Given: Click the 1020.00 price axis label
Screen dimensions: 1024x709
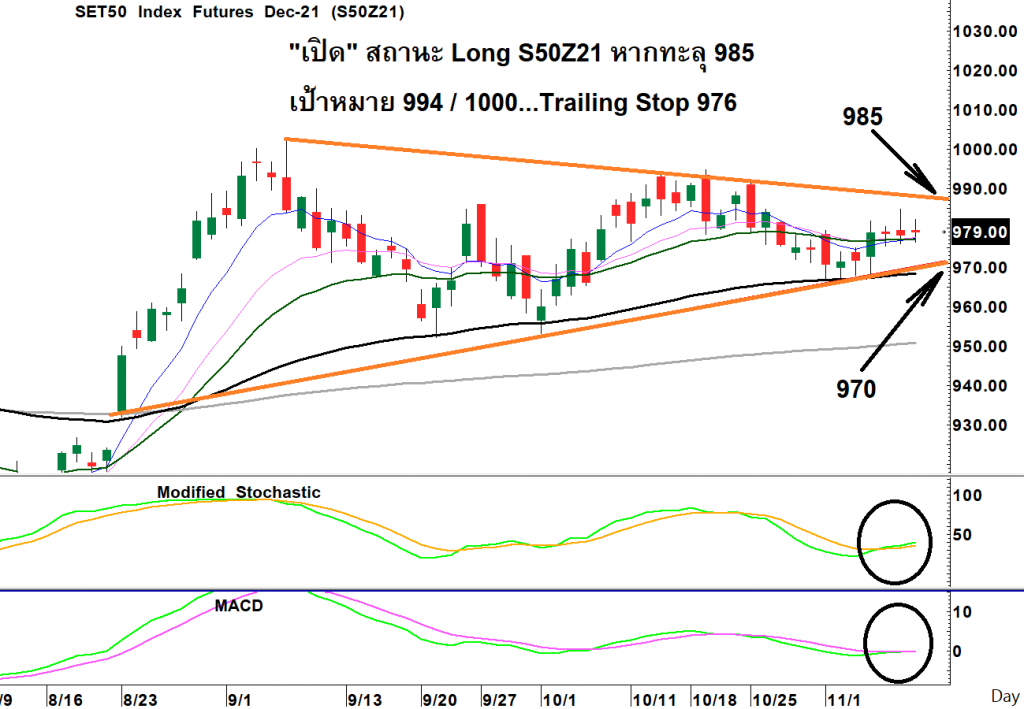Looking at the screenshot, I should pos(985,71).
